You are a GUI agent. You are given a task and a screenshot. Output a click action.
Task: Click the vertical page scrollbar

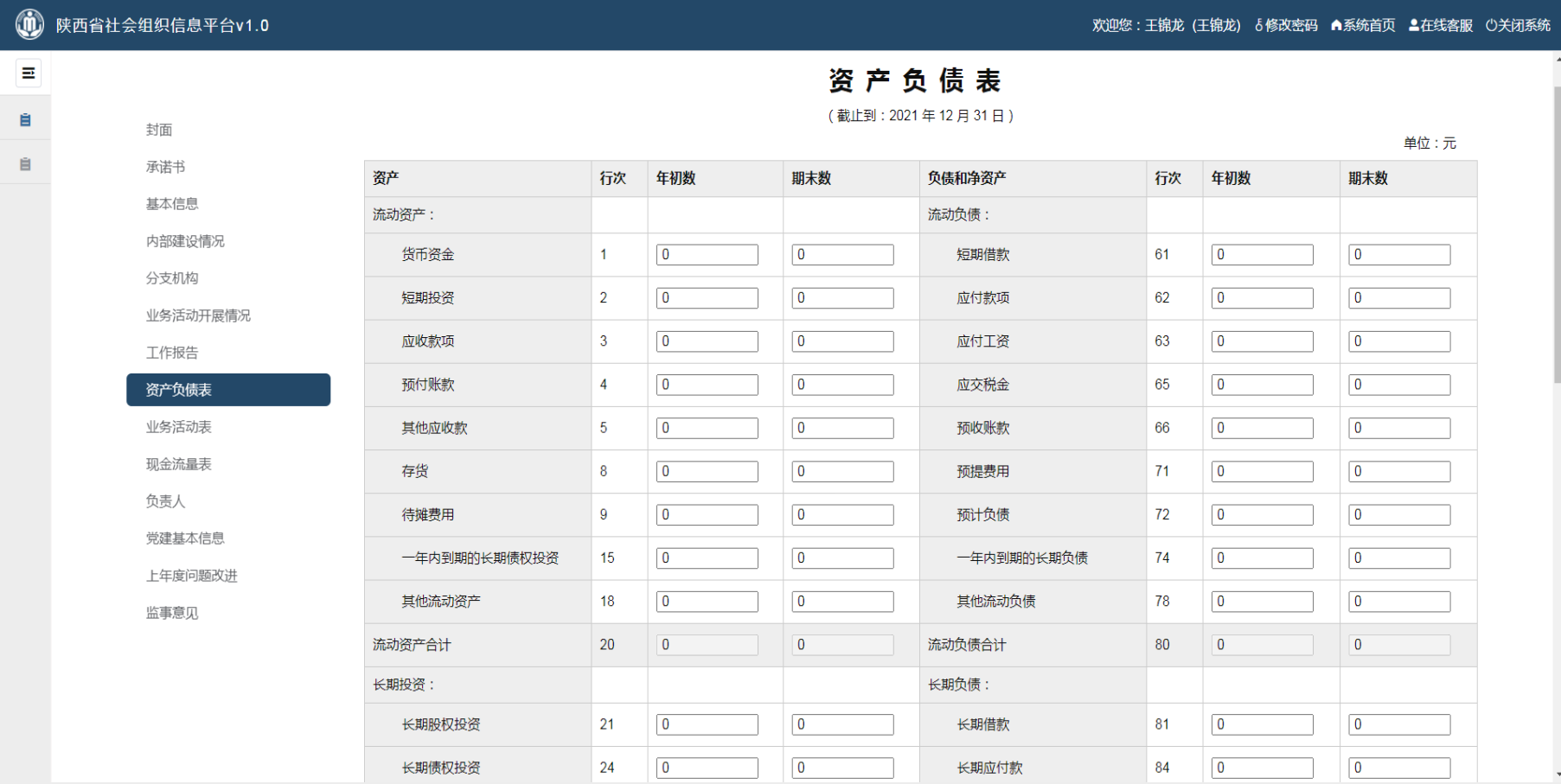tap(1556, 233)
